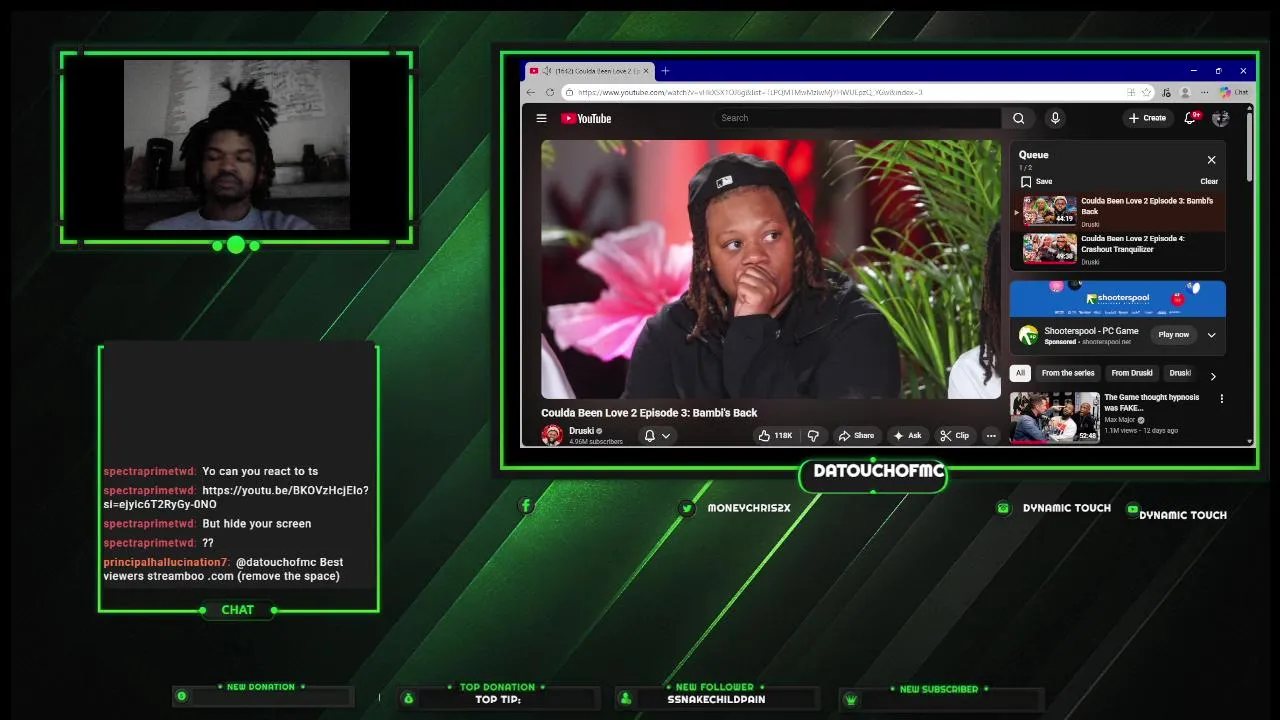Click the Ask button below the video

907,435
